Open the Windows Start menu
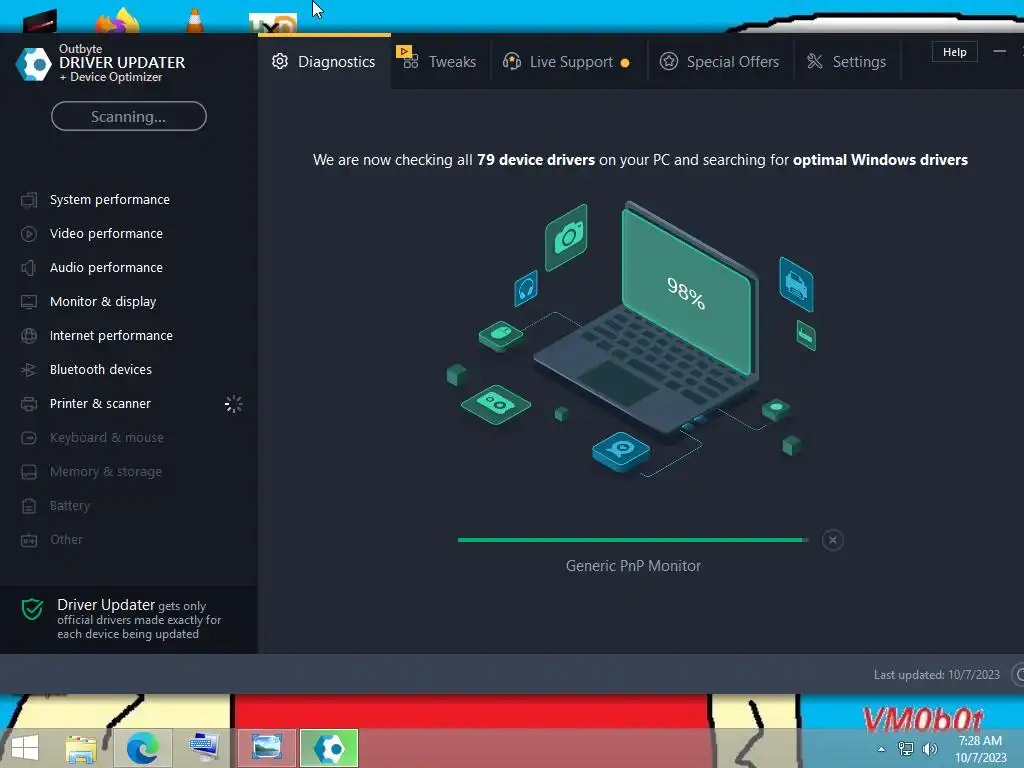Screen dimensions: 1024x768 25,748
